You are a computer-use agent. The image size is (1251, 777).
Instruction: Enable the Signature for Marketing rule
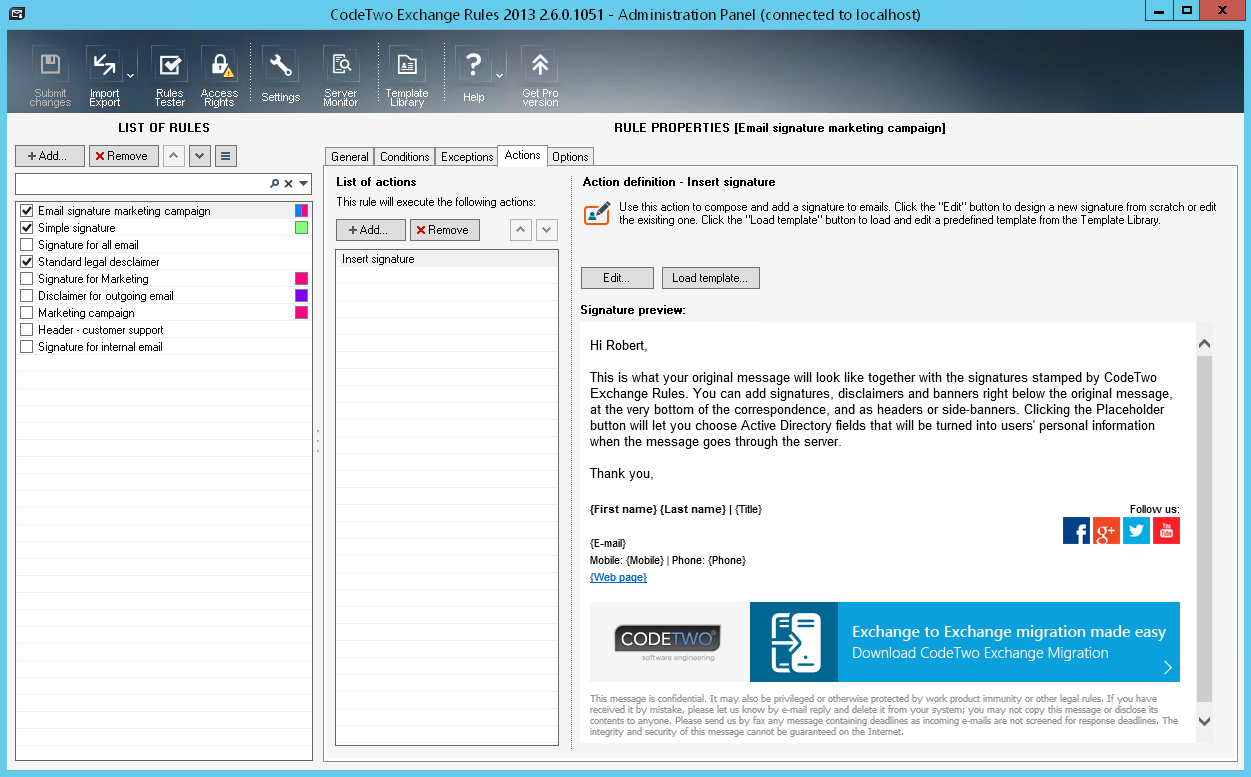(26, 278)
